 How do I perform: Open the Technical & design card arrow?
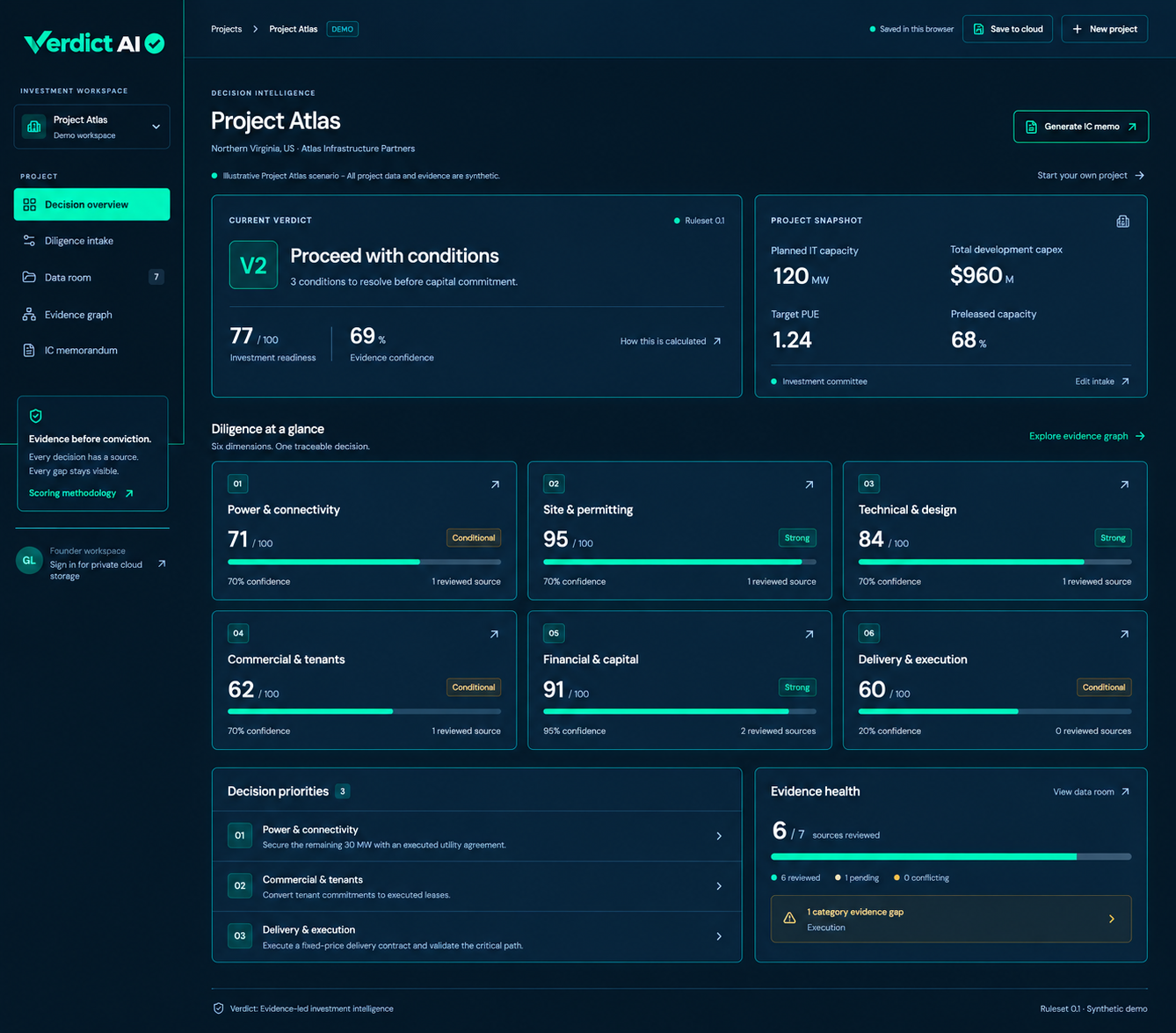[1124, 484]
